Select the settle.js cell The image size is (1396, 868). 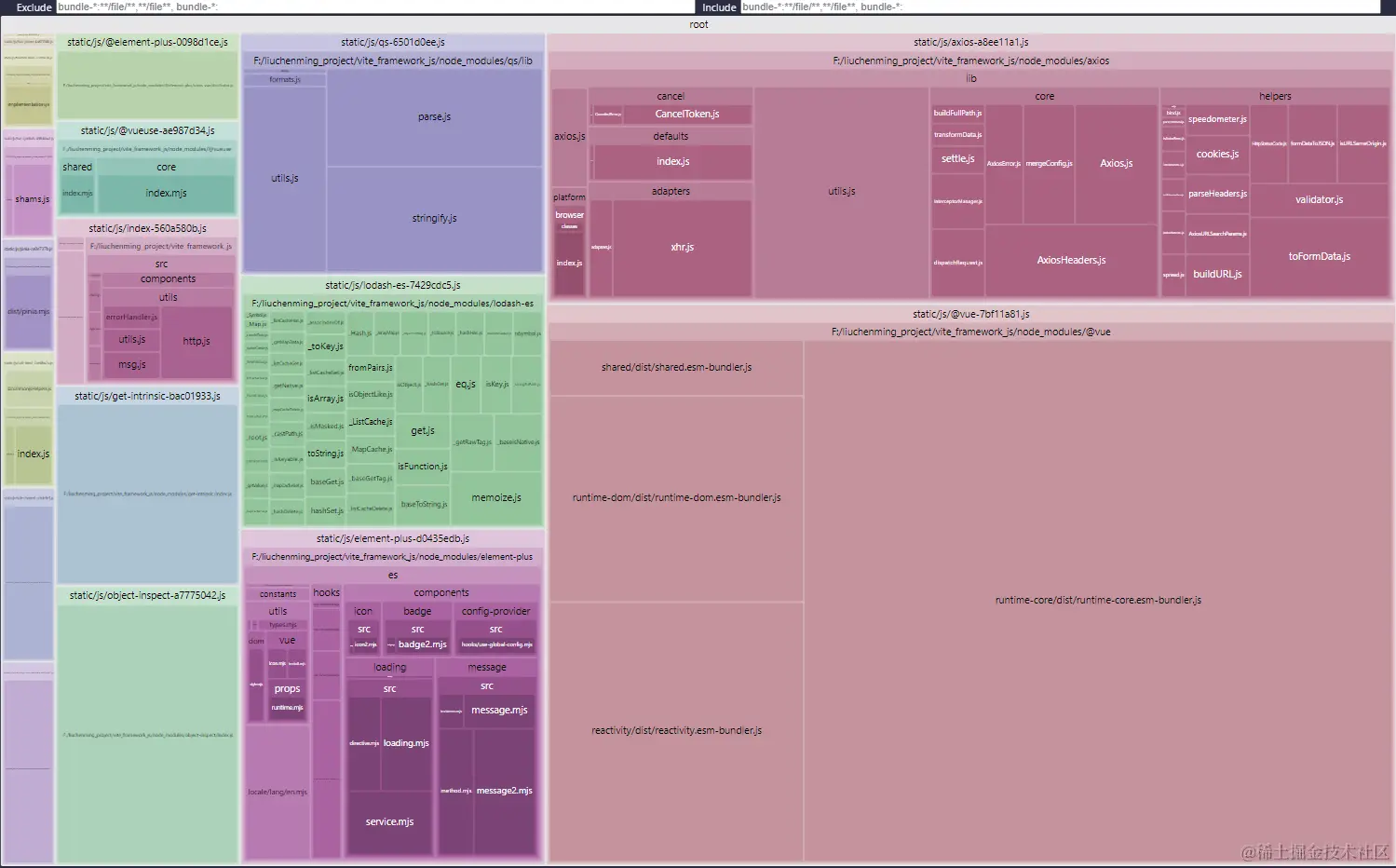[x=957, y=159]
